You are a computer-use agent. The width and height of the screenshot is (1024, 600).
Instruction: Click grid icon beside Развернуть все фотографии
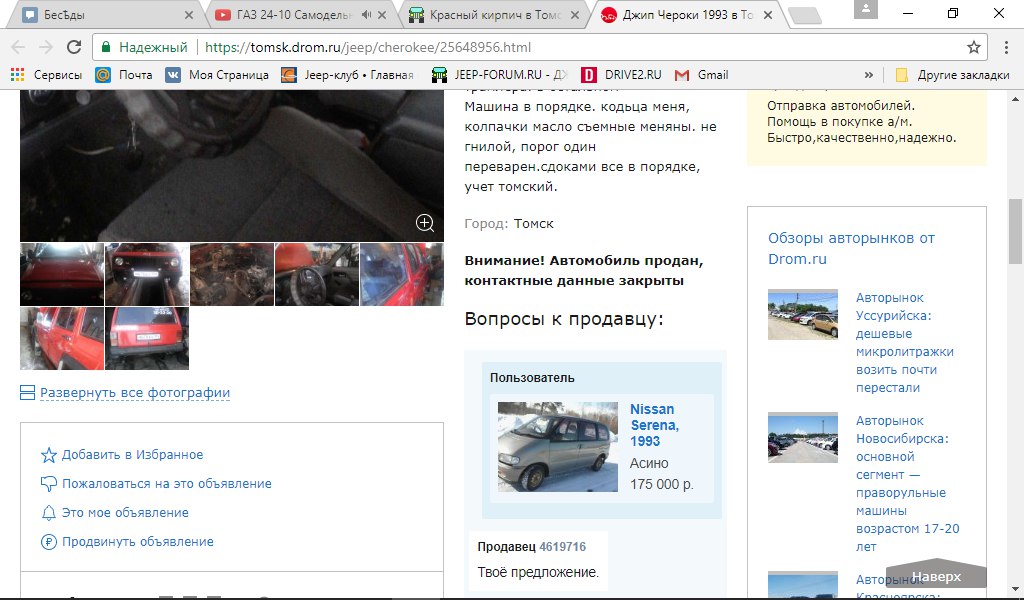click(27, 392)
